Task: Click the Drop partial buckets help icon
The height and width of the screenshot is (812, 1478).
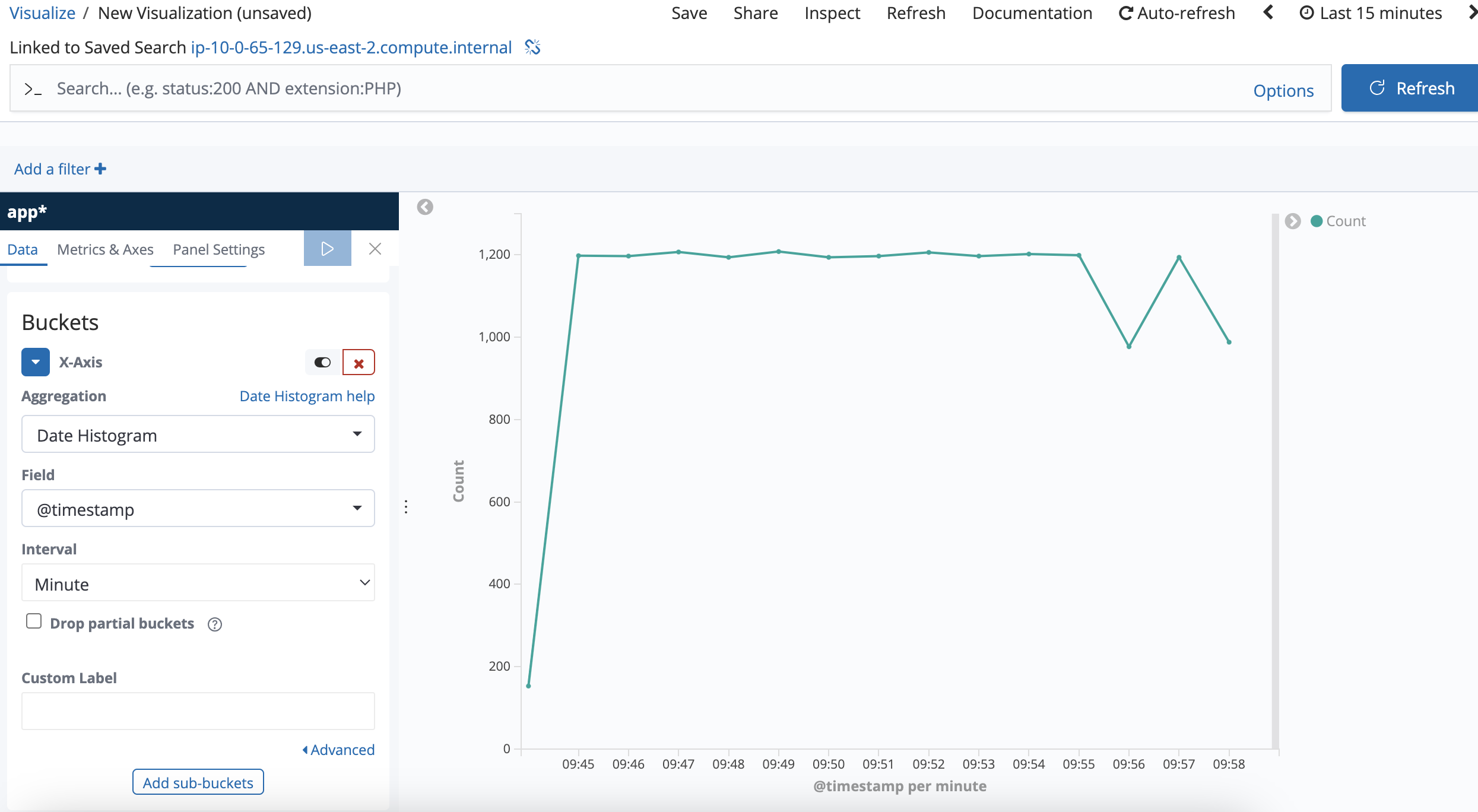Action: [x=215, y=624]
